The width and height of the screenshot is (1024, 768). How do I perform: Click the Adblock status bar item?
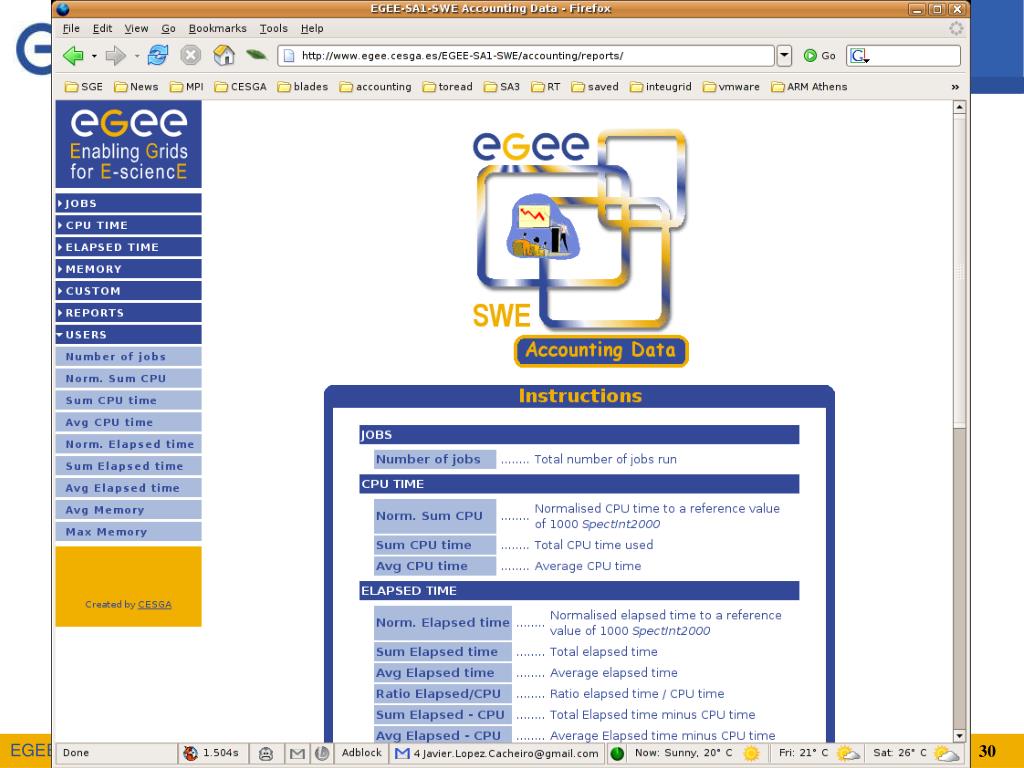[361, 752]
